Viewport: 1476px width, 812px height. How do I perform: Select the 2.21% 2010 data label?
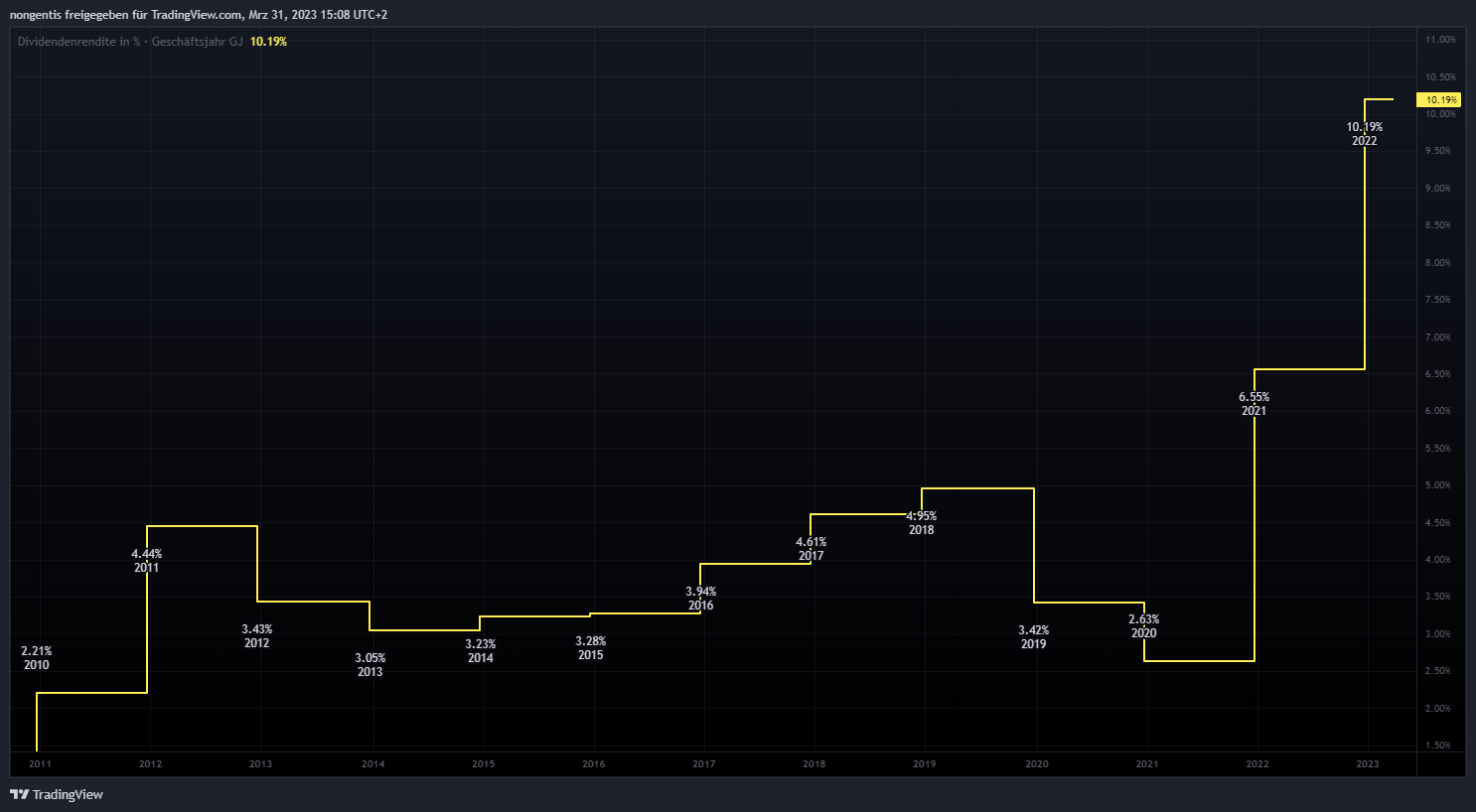click(37, 658)
